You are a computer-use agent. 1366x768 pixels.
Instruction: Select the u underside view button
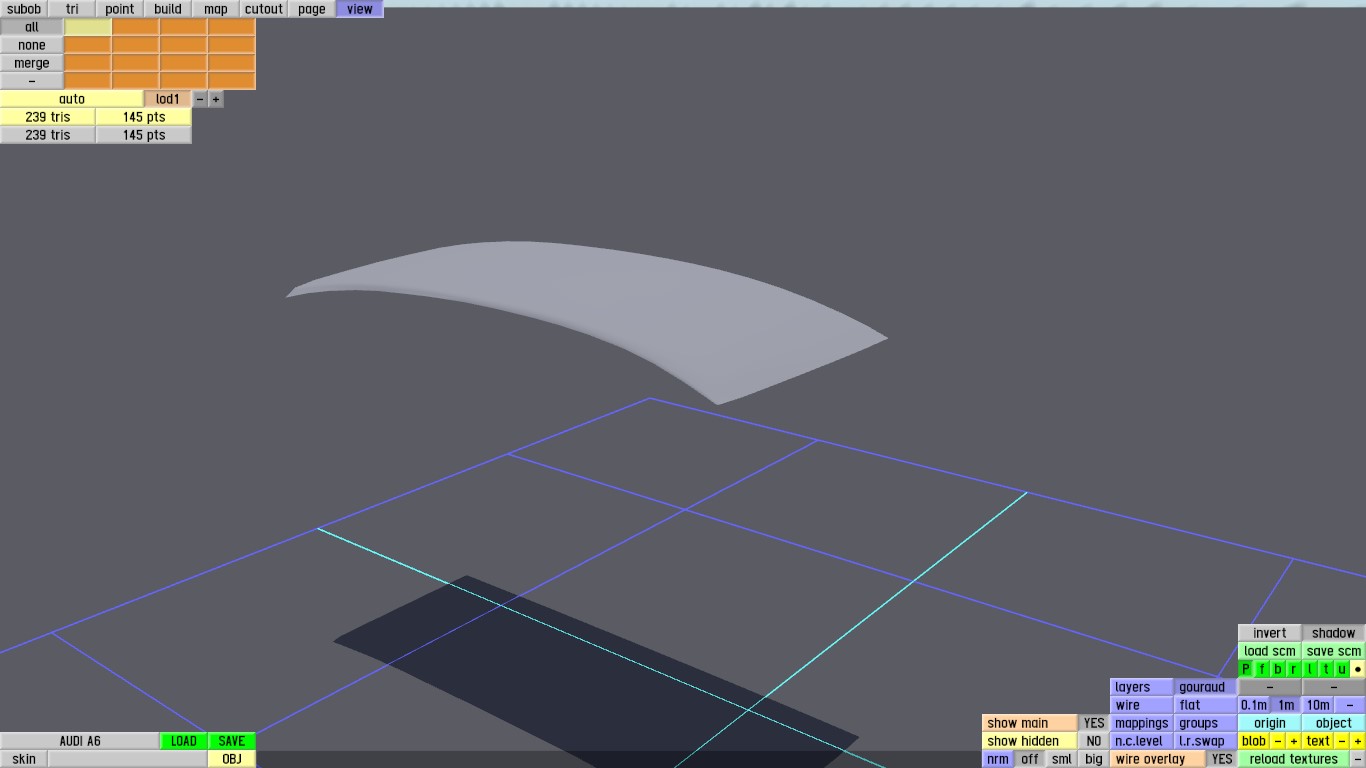[1342, 669]
